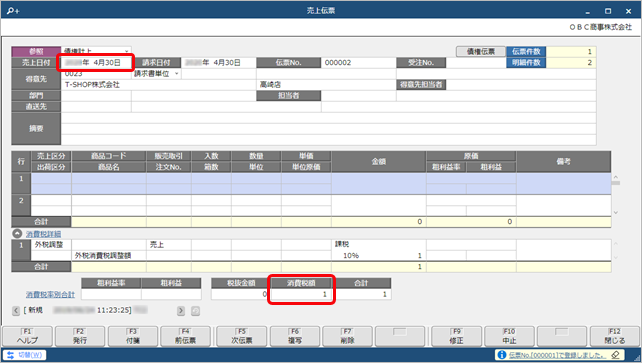
Task: Click the customer code 0023
Action: (74, 74)
